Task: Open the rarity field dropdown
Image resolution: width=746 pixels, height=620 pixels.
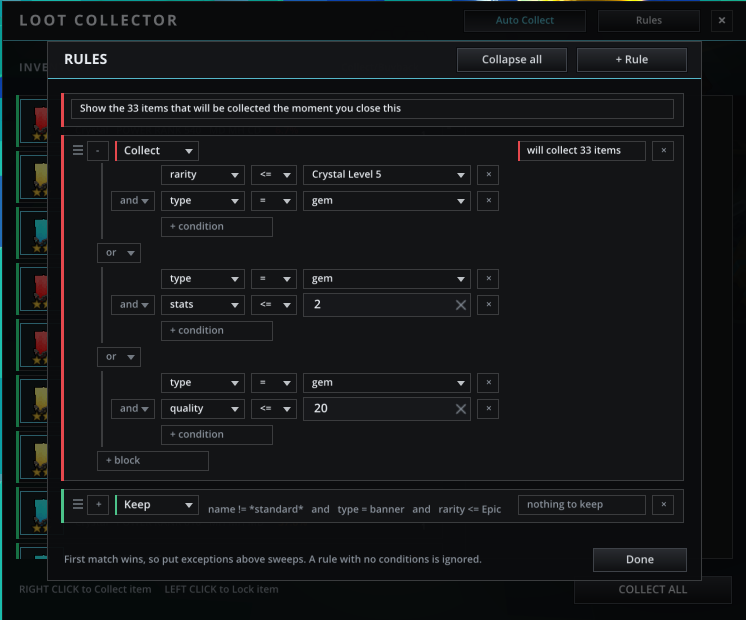Action: (203, 175)
